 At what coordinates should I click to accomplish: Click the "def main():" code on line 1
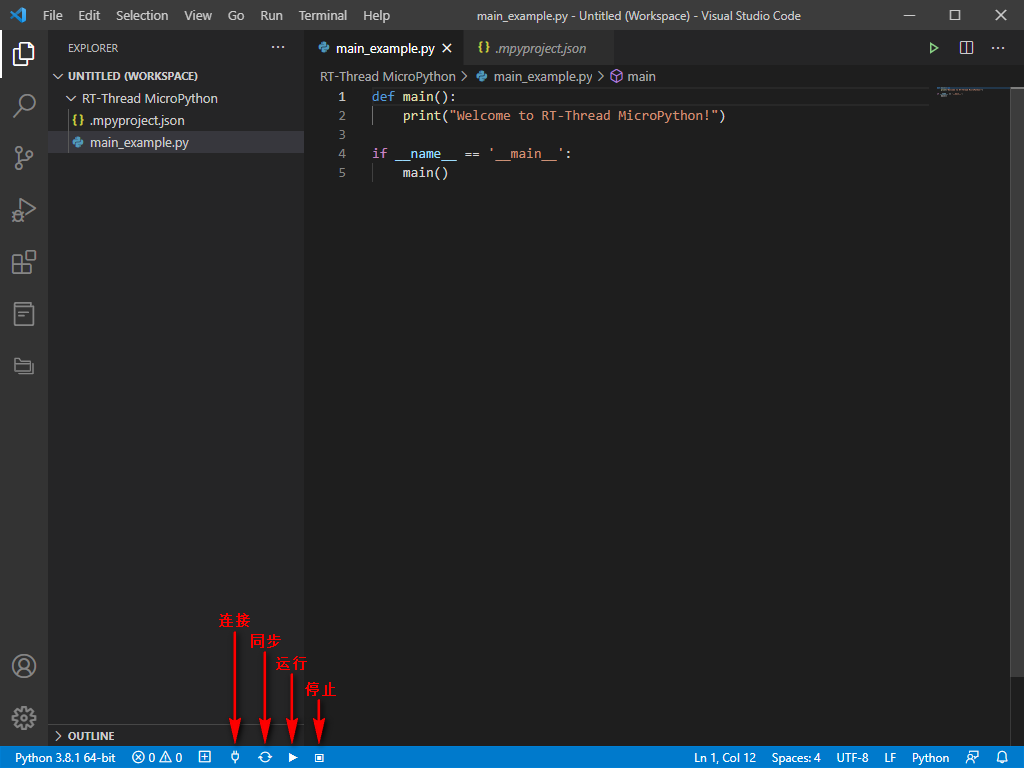click(413, 97)
